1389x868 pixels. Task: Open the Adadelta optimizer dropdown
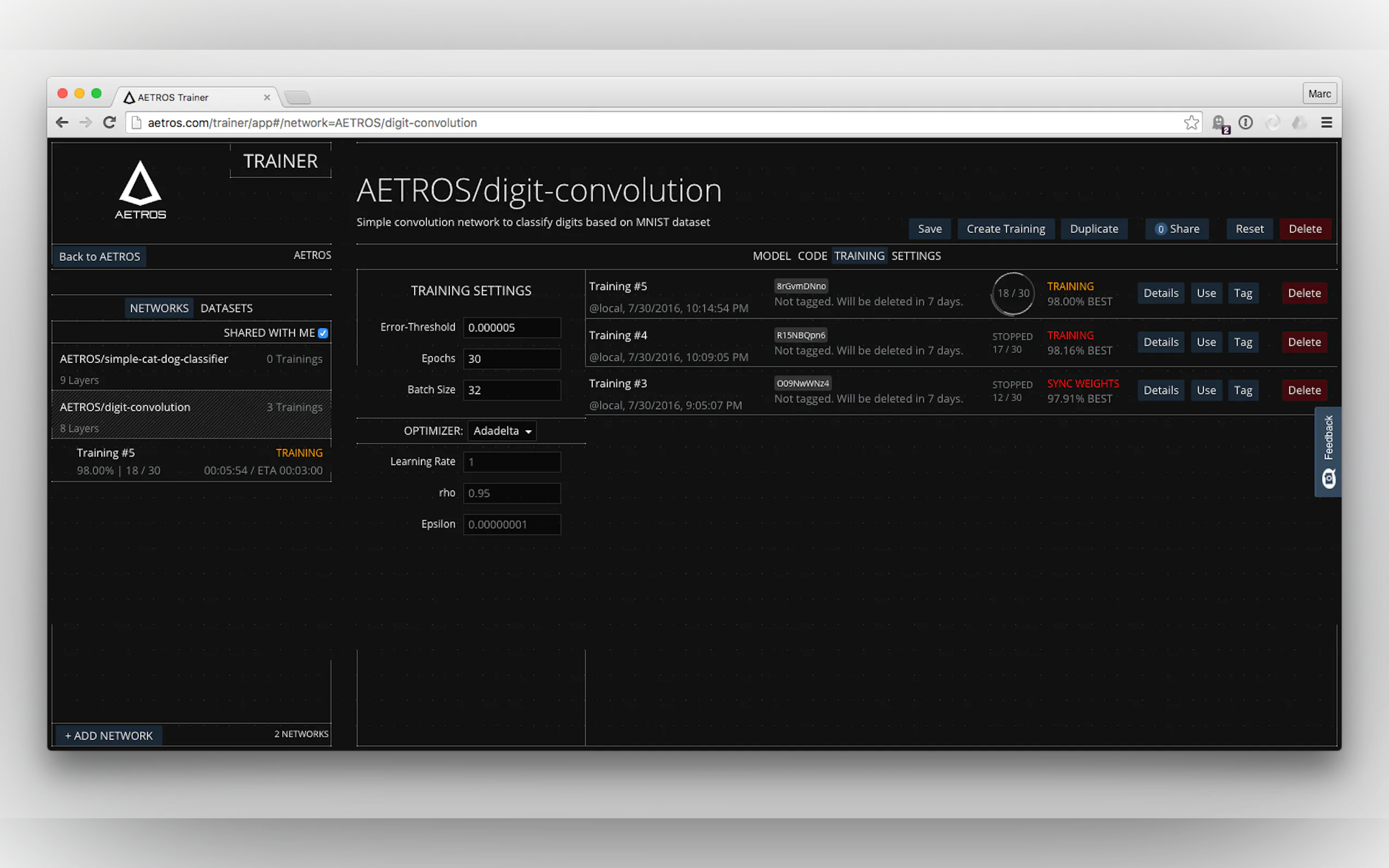(502, 431)
